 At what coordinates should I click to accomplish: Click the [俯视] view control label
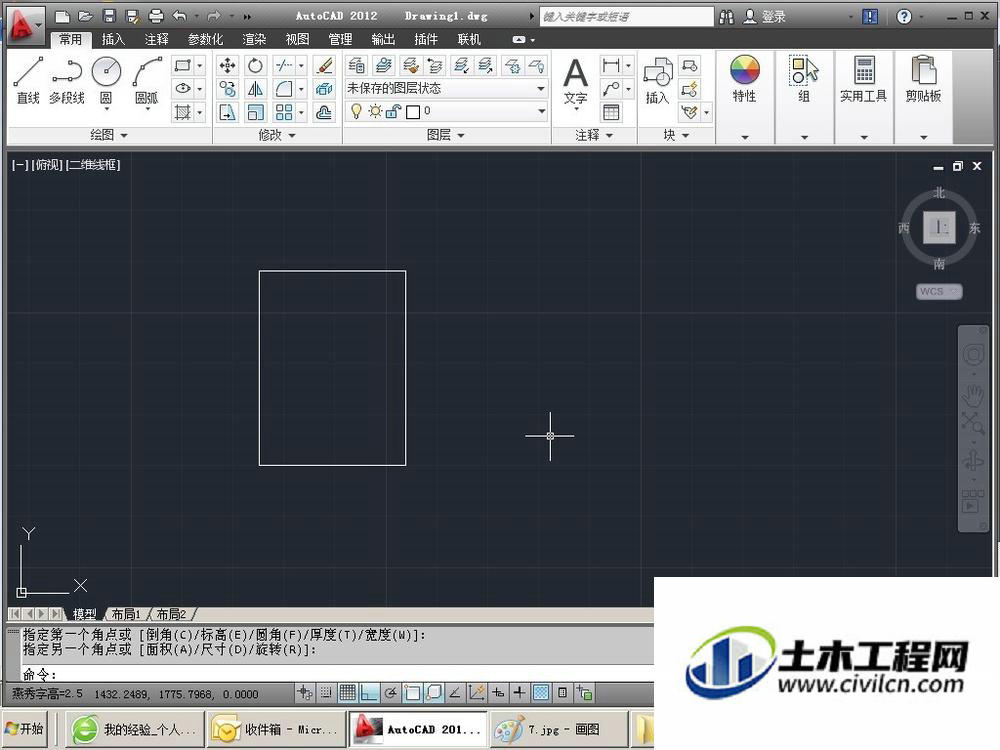pos(47,165)
